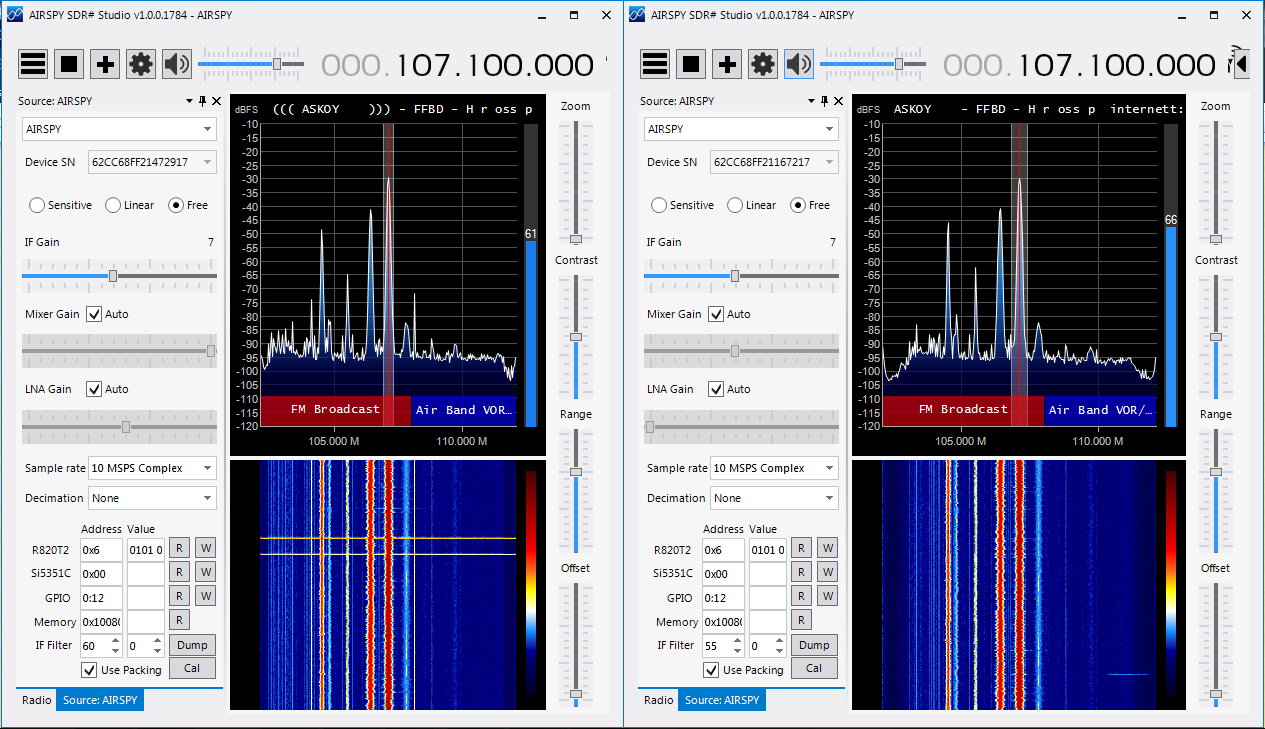Switch to the Radio tab in the right window
1265x729 pixels.
[658, 700]
